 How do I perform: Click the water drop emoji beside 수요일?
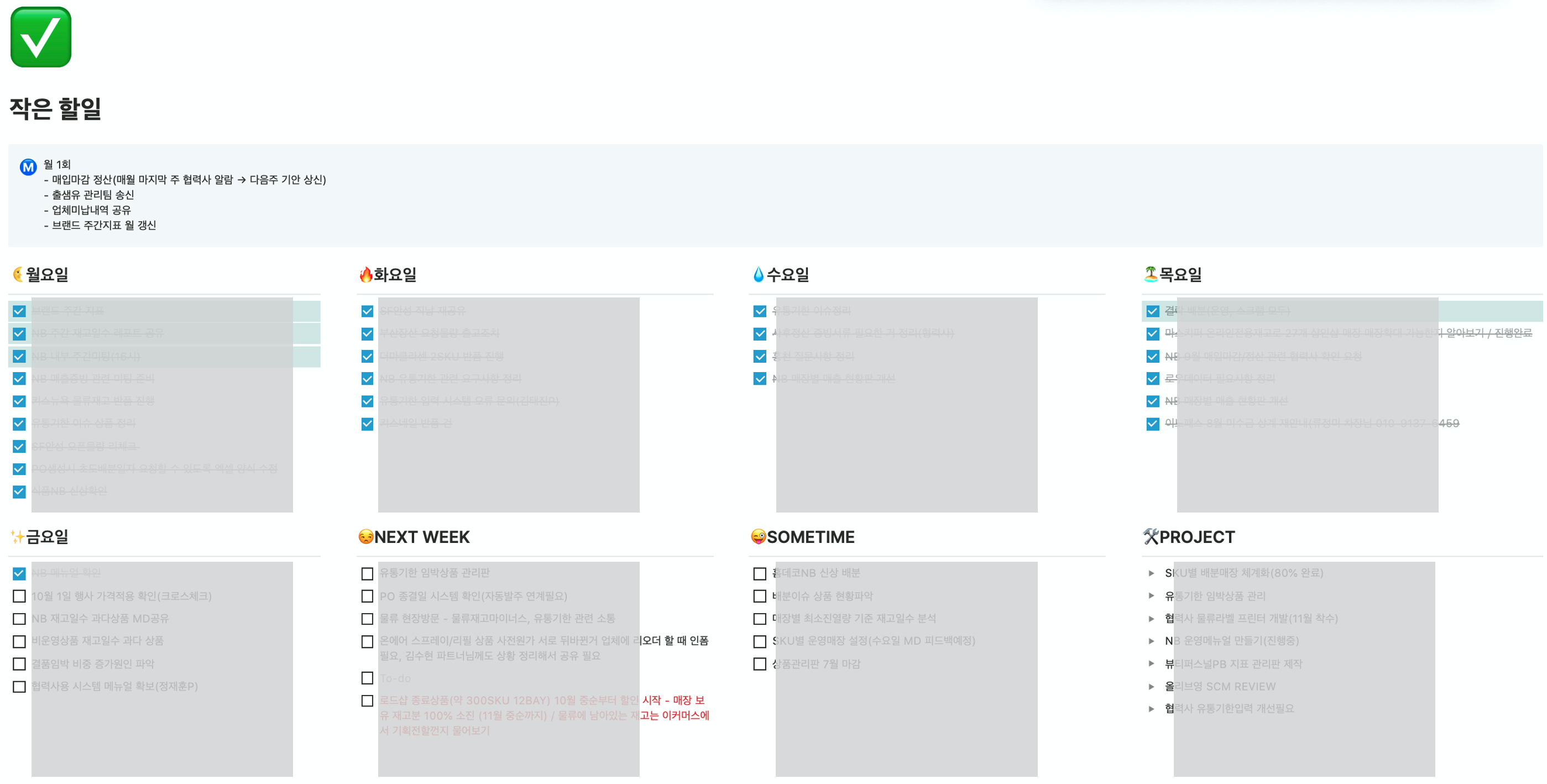(x=759, y=275)
